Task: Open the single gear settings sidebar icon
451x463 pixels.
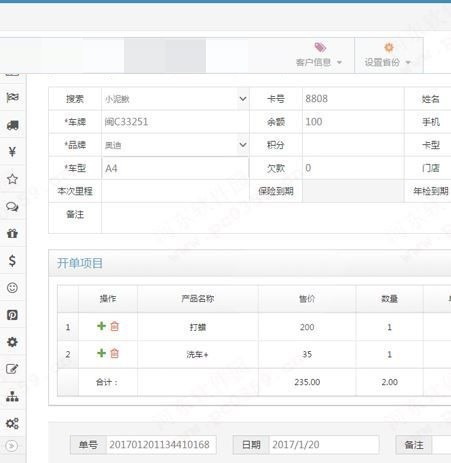Action: [12, 342]
